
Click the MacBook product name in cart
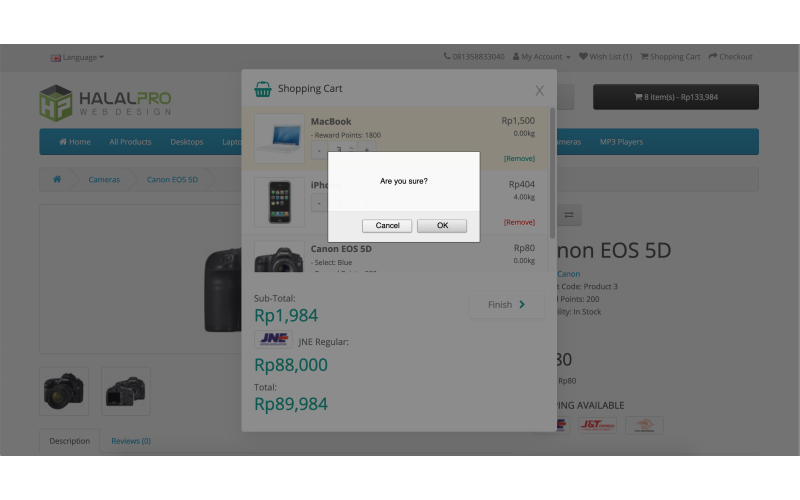click(331, 121)
